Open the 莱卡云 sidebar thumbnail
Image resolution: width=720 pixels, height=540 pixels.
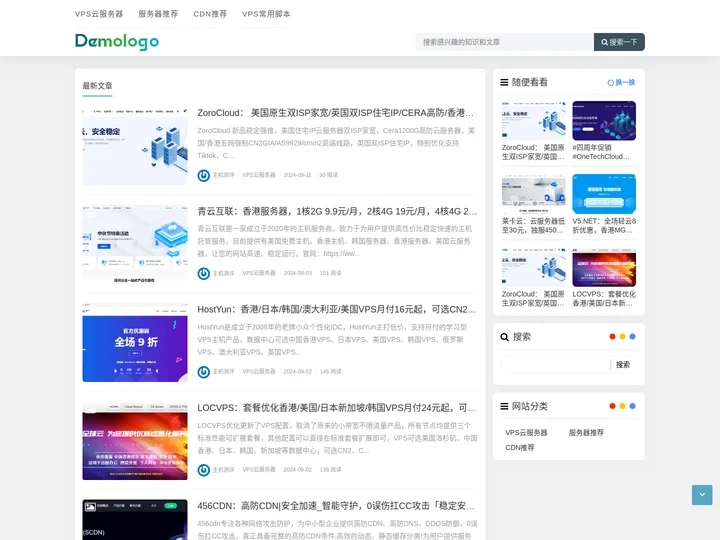534,194
